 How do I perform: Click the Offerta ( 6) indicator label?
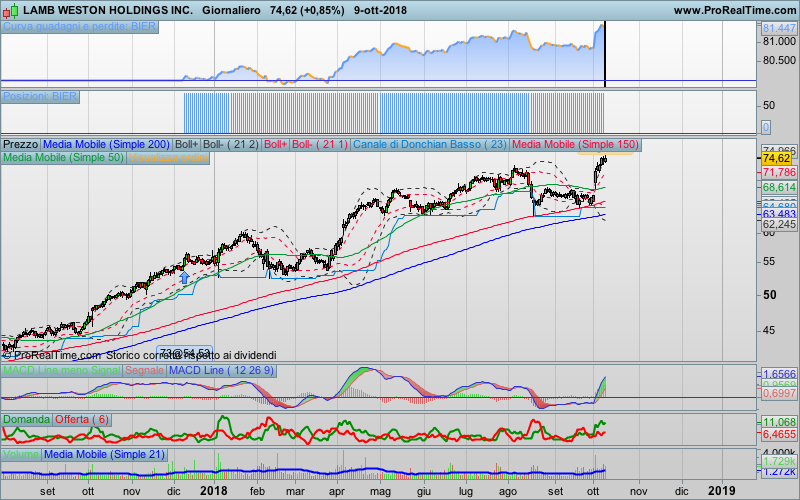point(82,419)
